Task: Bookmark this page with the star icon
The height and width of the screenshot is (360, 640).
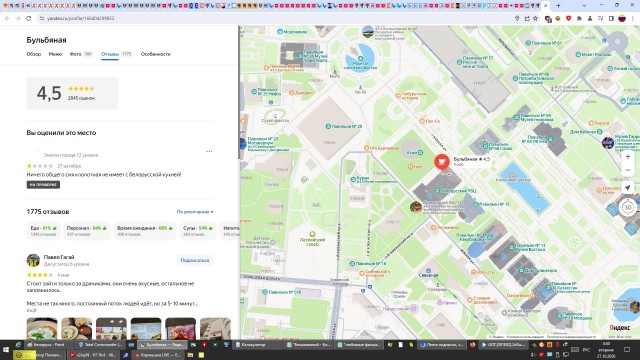Action: pos(536,18)
